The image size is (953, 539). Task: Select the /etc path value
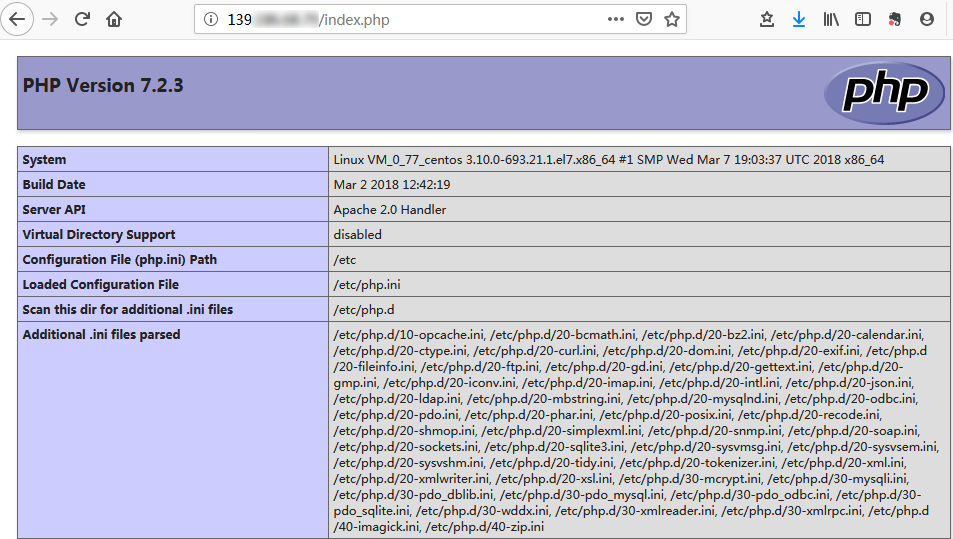pos(345,260)
